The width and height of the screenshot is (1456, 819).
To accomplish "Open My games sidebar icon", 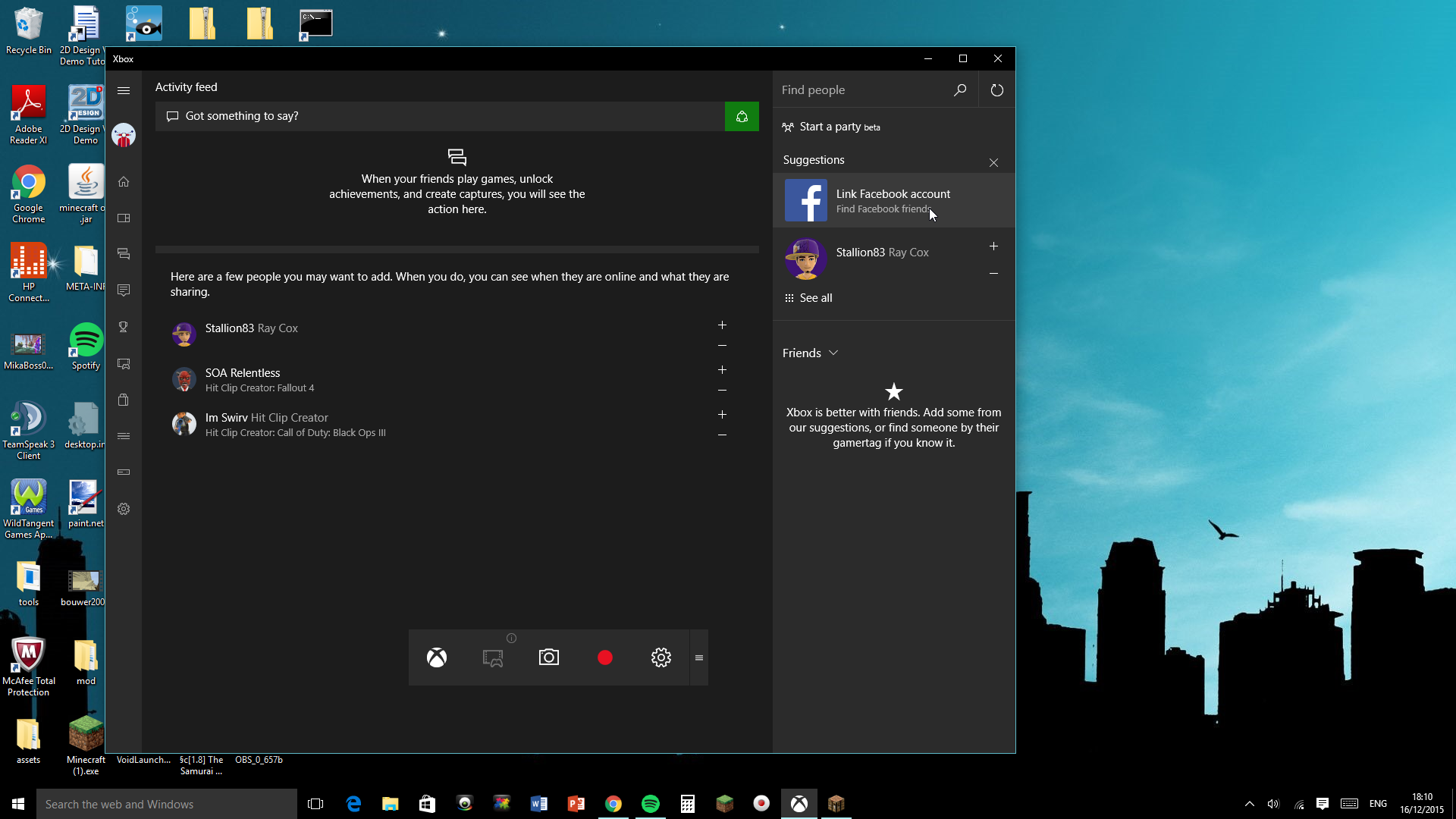I will (x=124, y=218).
